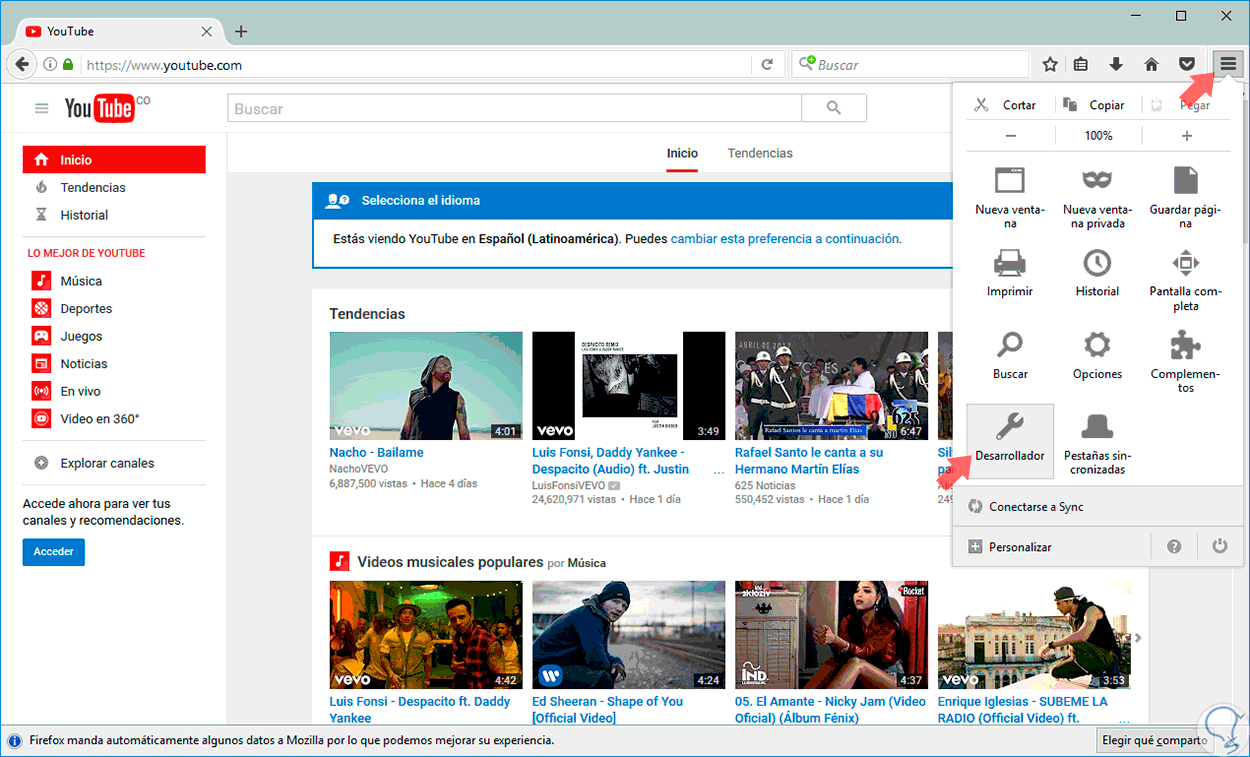Click the blue Acceder button

[x=54, y=552]
